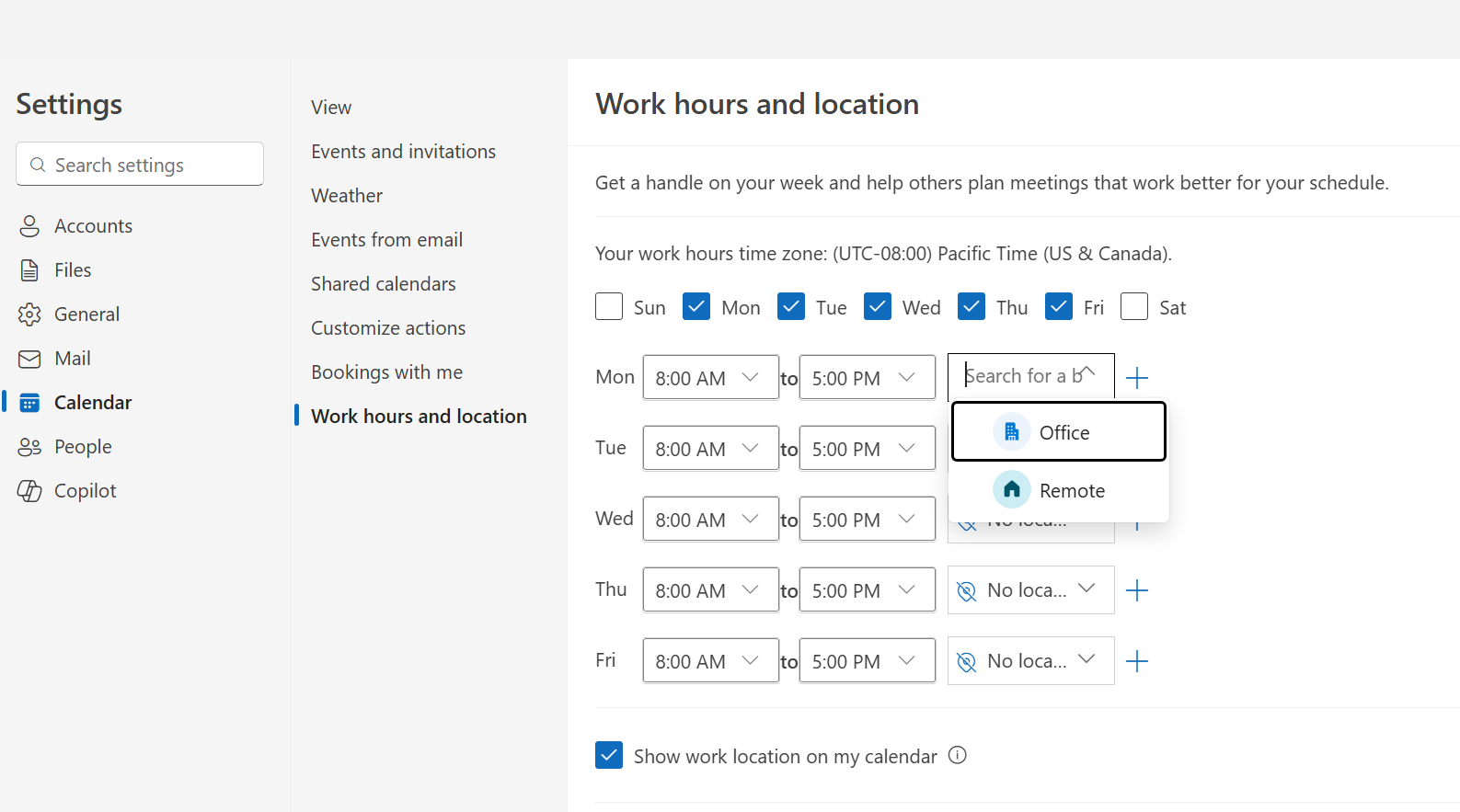Open Wednesday end time 5:00 PM dropdown
Screen dimensions: 1460x812
click(x=868, y=519)
